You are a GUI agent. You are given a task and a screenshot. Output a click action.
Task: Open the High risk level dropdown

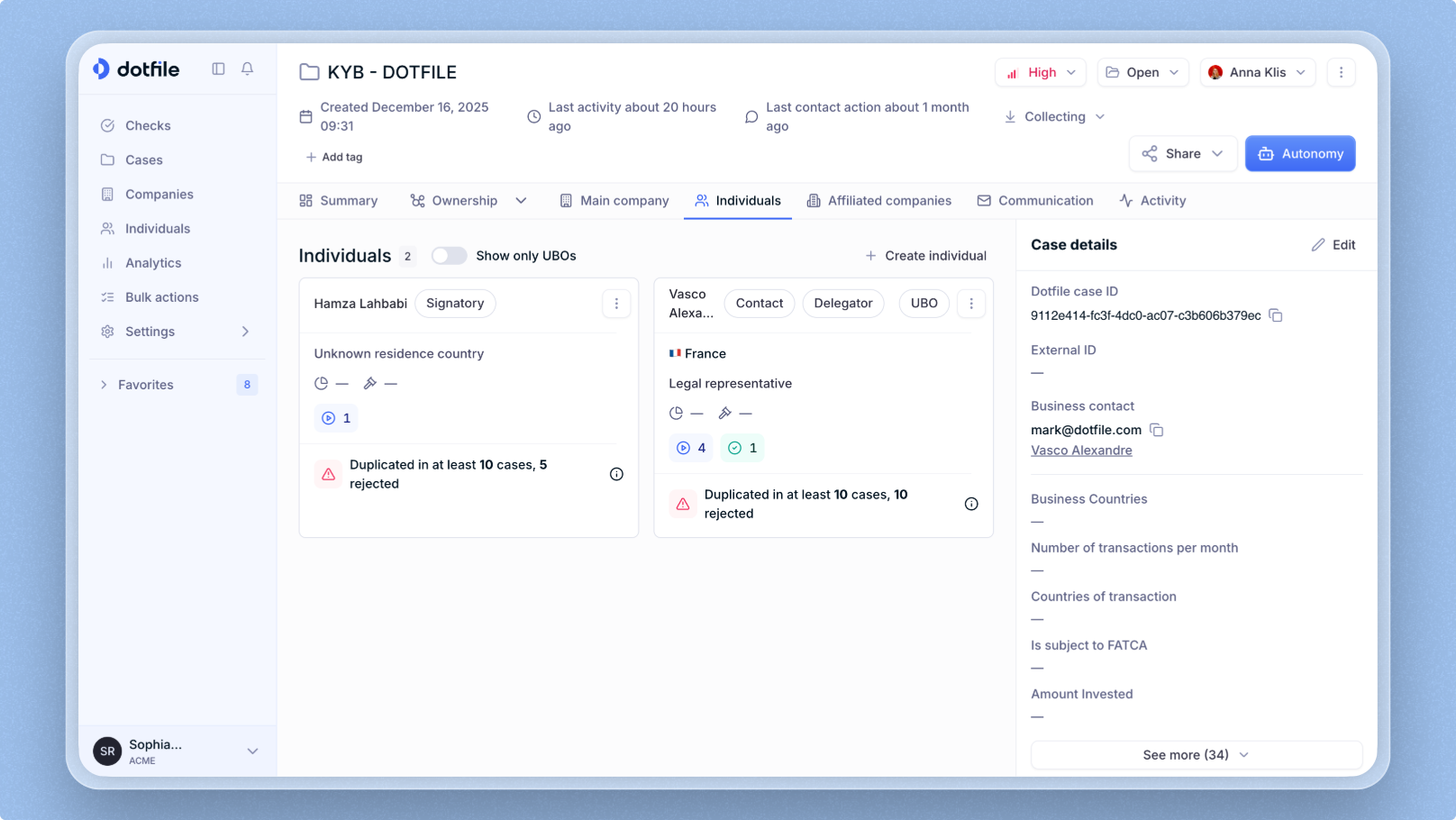click(1041, 72)
